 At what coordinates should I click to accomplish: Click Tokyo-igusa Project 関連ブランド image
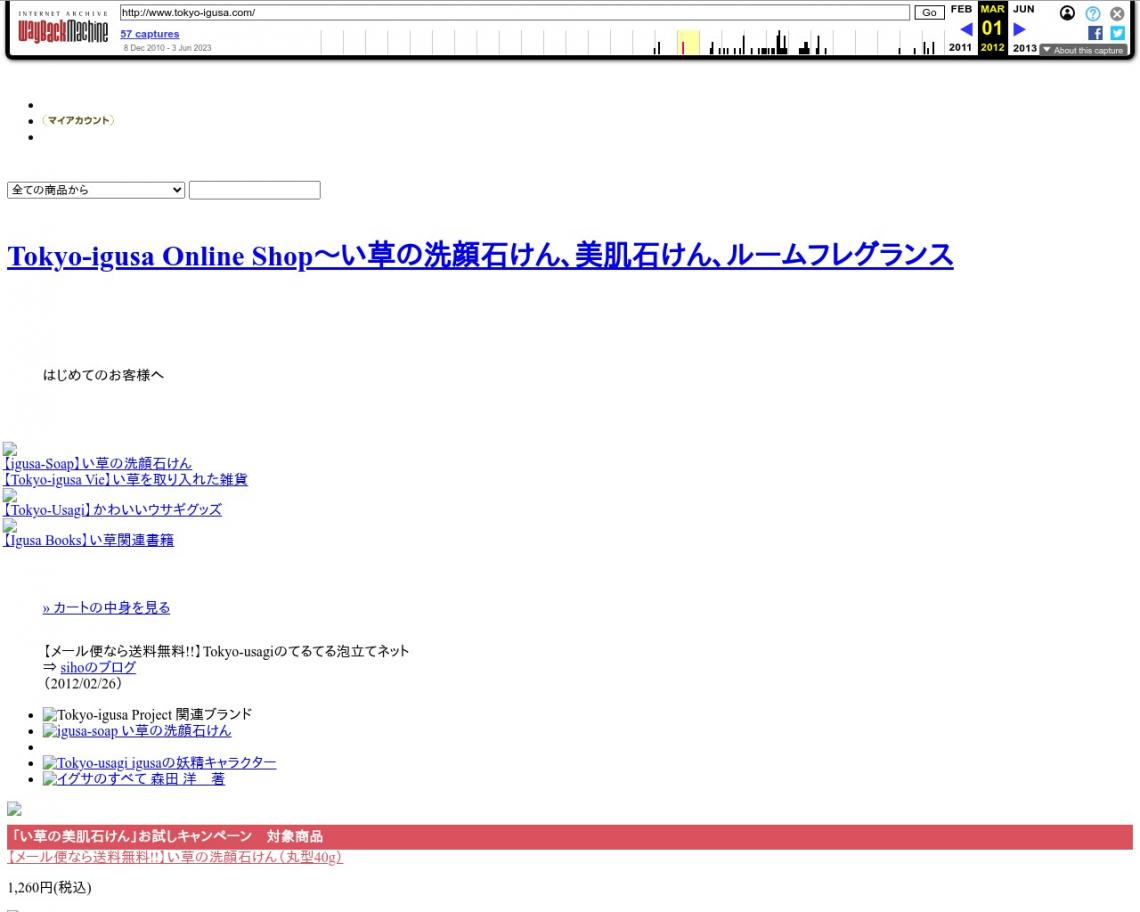(148, 714)
